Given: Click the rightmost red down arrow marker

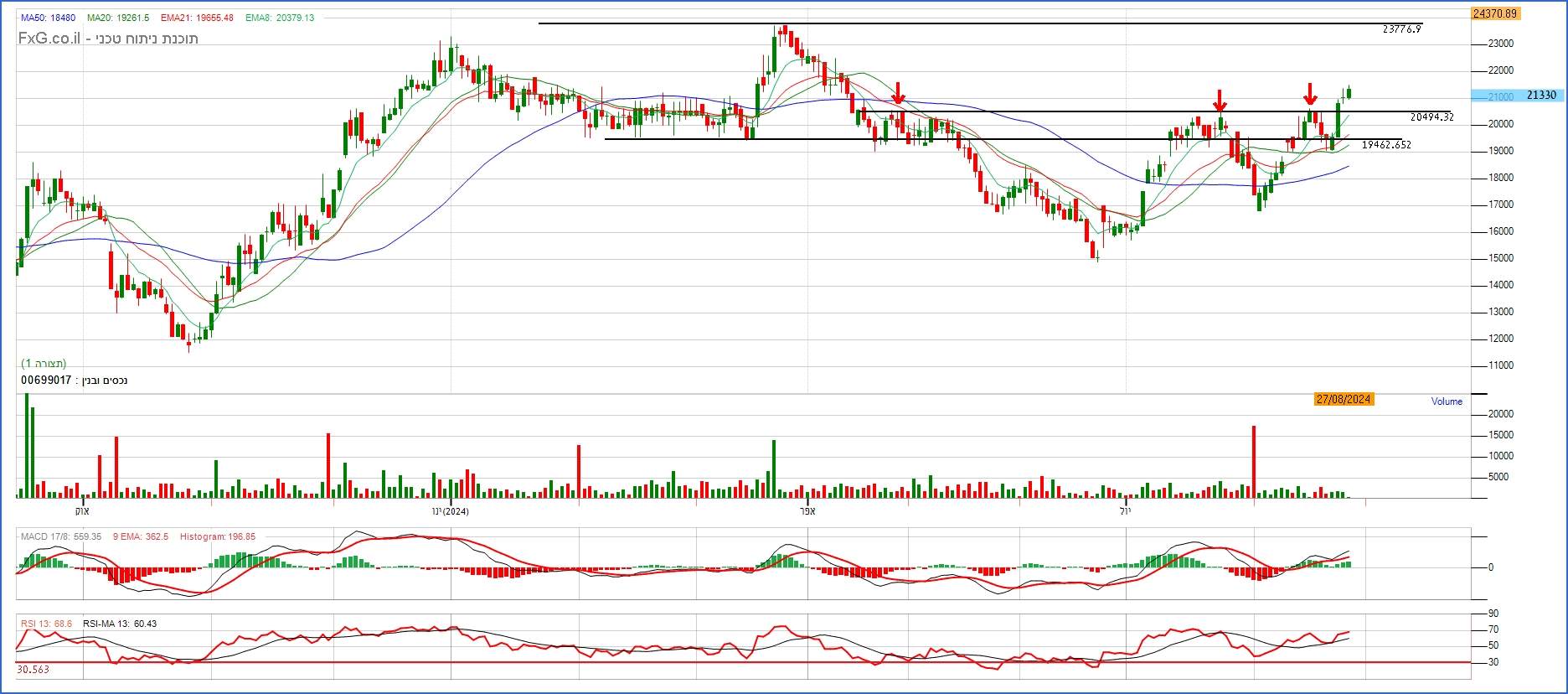Looking at the screenshot, I should click(x=1310, y=94).
